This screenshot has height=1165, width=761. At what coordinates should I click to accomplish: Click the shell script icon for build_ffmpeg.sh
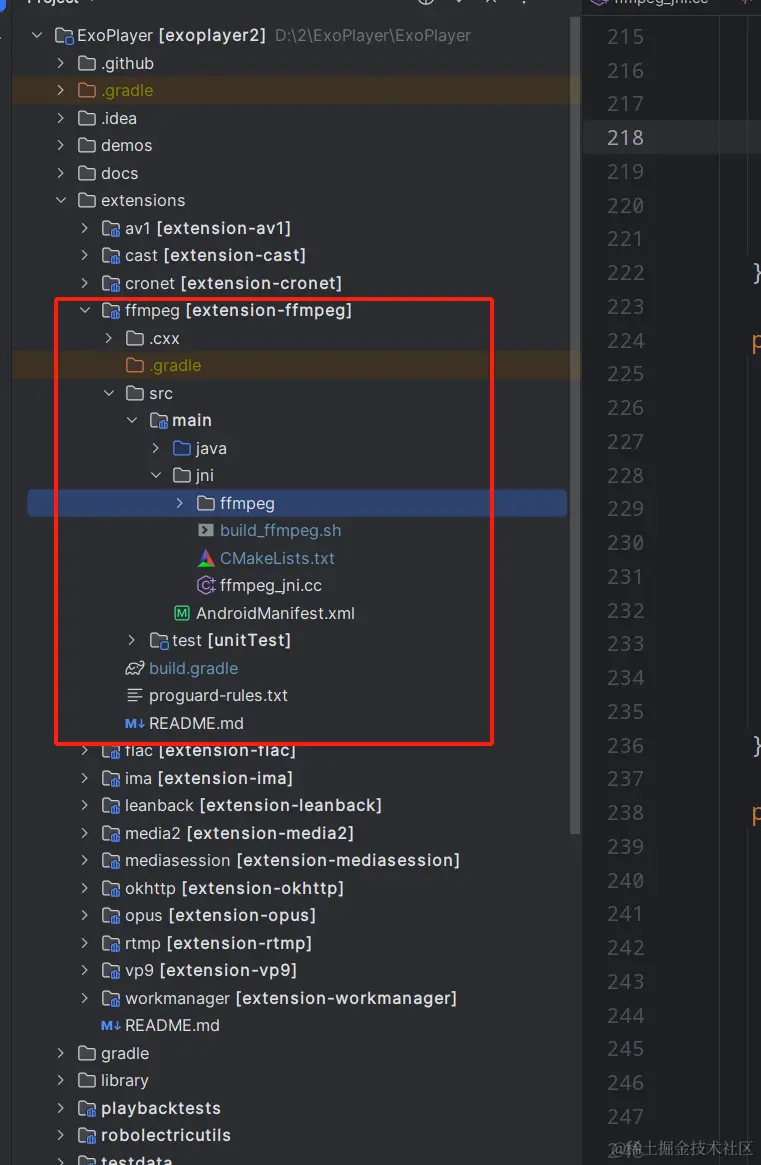pyautogui.click(x=206, y=531)
